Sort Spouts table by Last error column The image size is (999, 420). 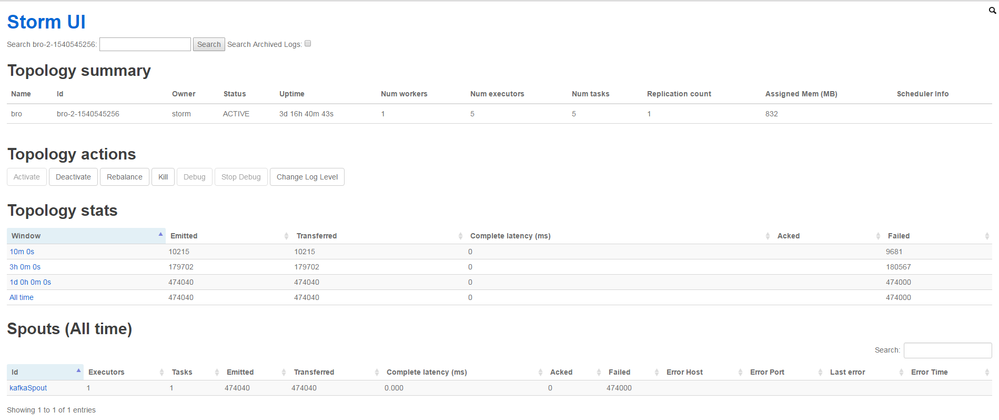866,372
